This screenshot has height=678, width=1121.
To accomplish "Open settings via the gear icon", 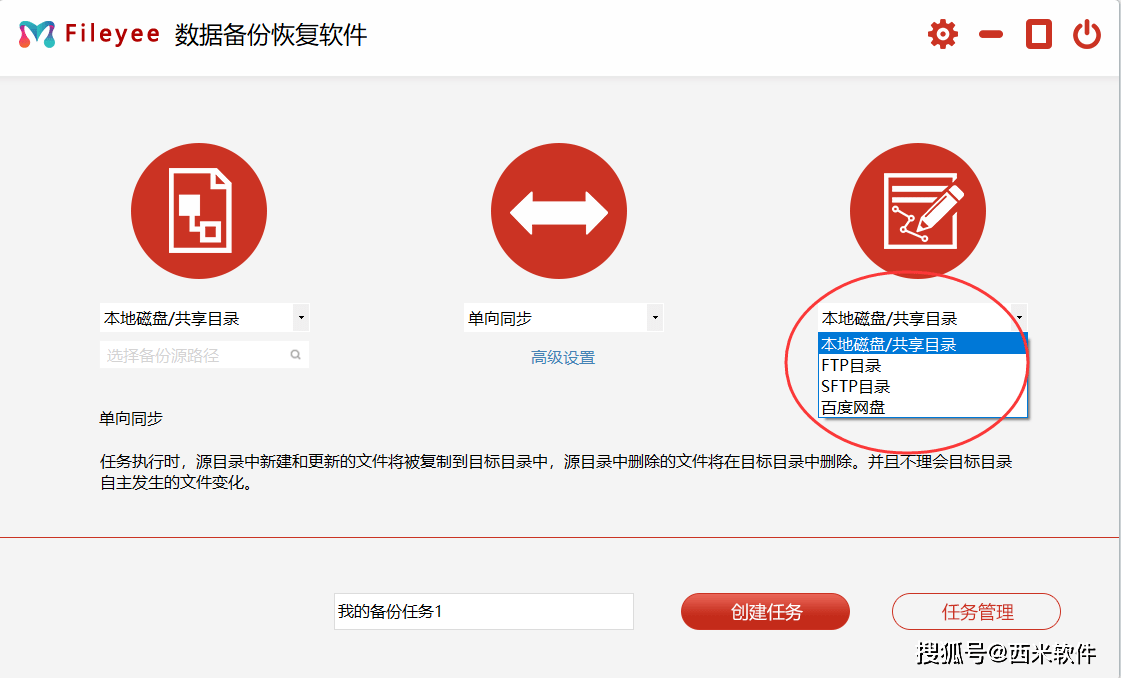I will (x=942, y=34).
